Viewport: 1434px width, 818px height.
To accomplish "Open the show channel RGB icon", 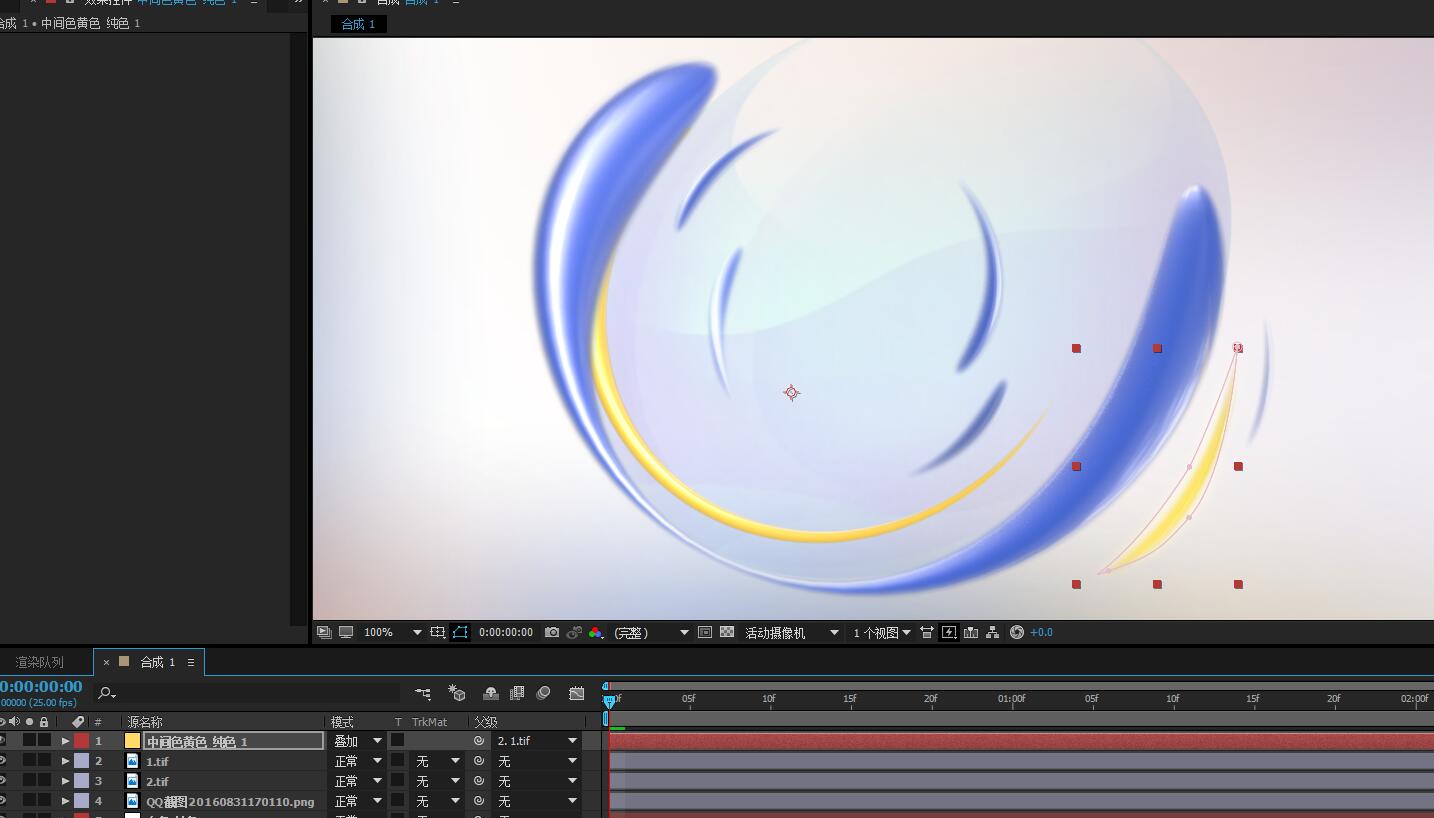I will (596, 632).
